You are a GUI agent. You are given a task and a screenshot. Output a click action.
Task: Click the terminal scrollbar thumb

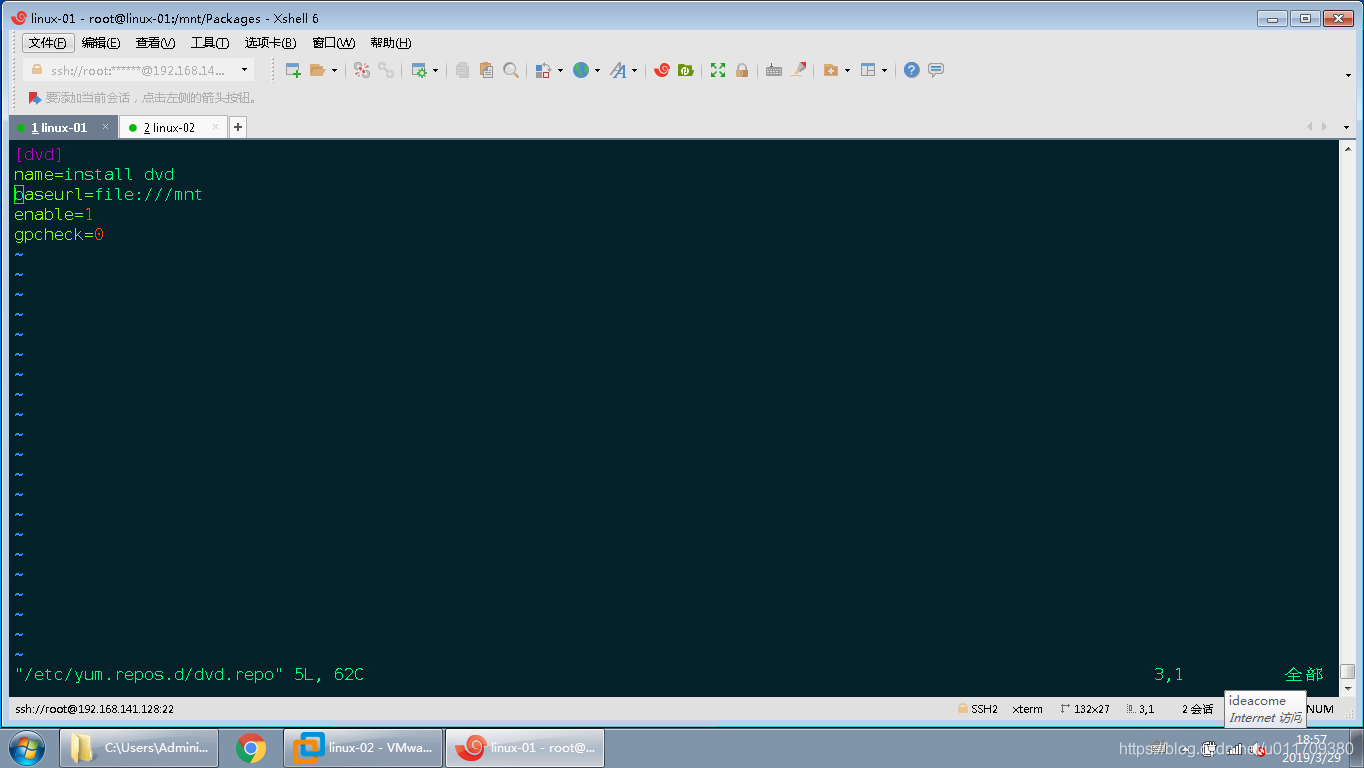[1348, 672]
